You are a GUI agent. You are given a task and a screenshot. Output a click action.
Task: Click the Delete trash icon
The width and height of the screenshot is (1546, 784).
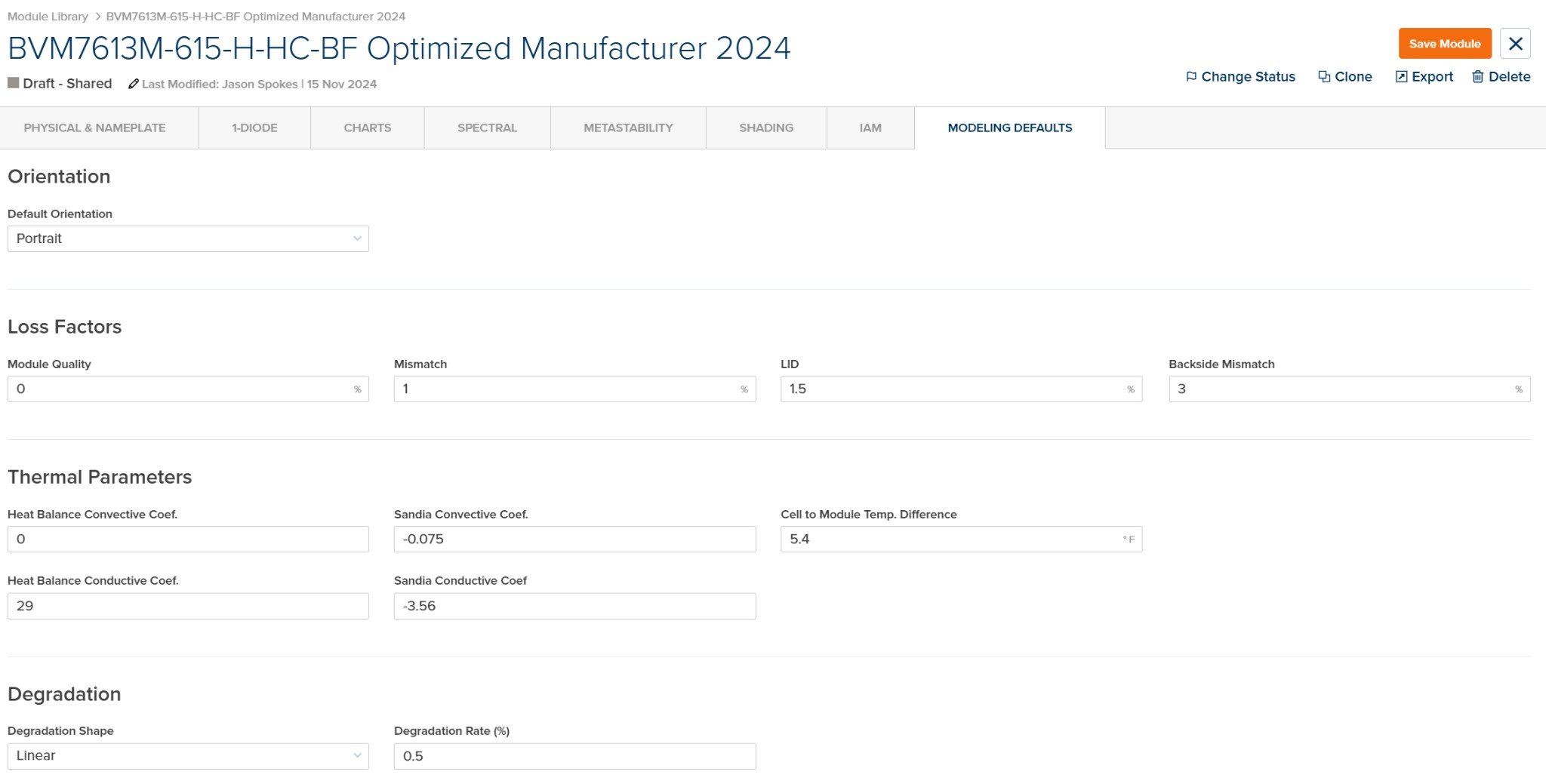coord(1478,77)
